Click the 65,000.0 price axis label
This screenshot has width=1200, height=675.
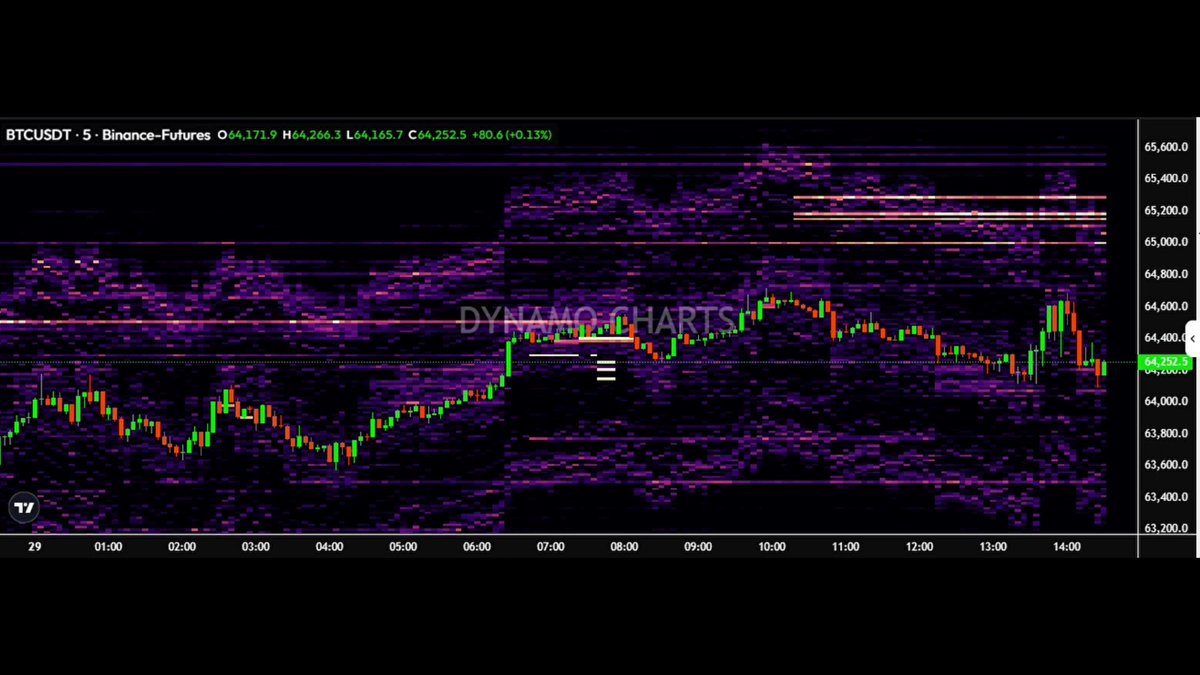(1166, 242)
